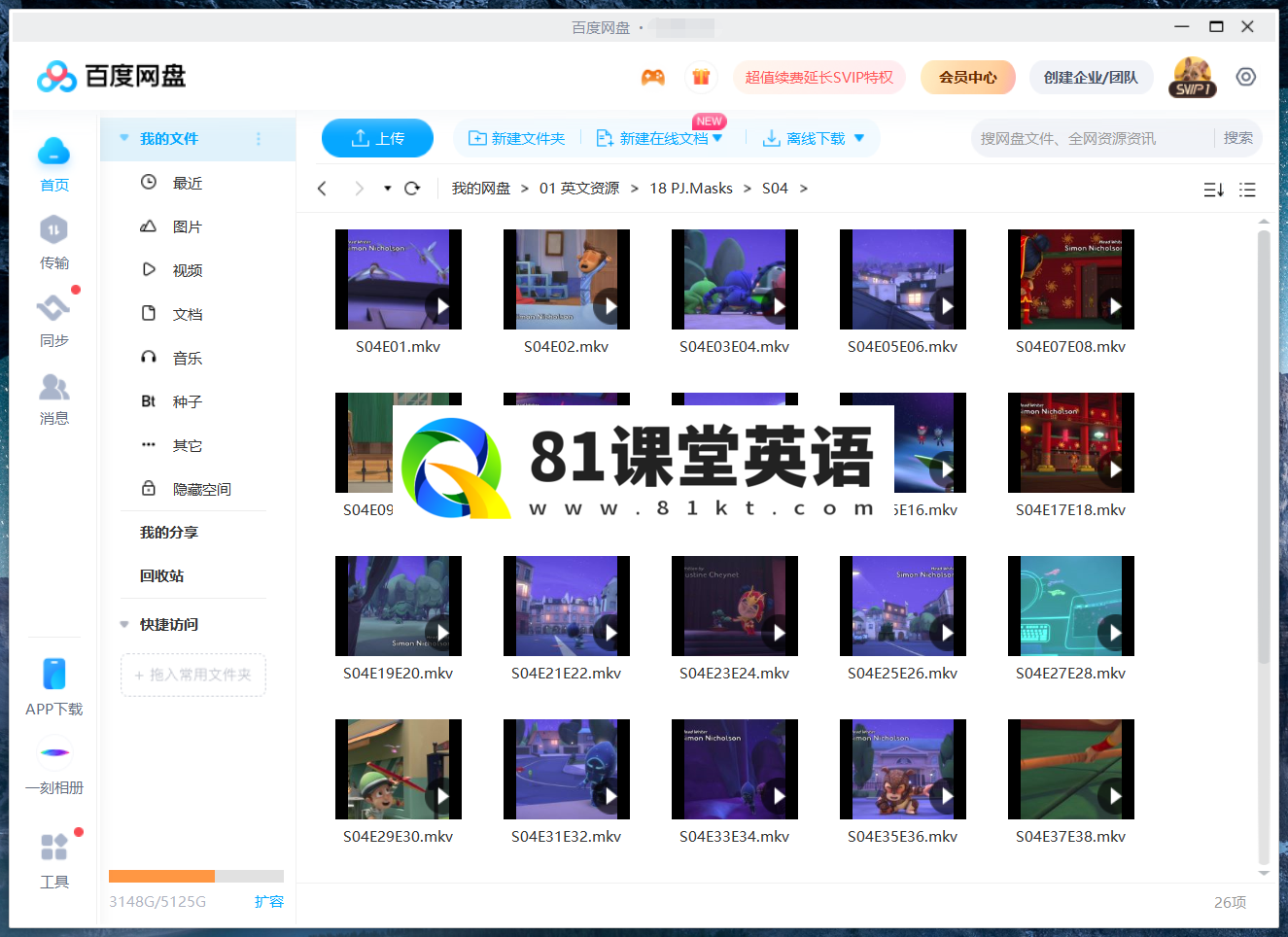The height and width of the screenshot is (937, 1288).
Task: Open the 一刻相册 album icon
Action: point(54,752)
